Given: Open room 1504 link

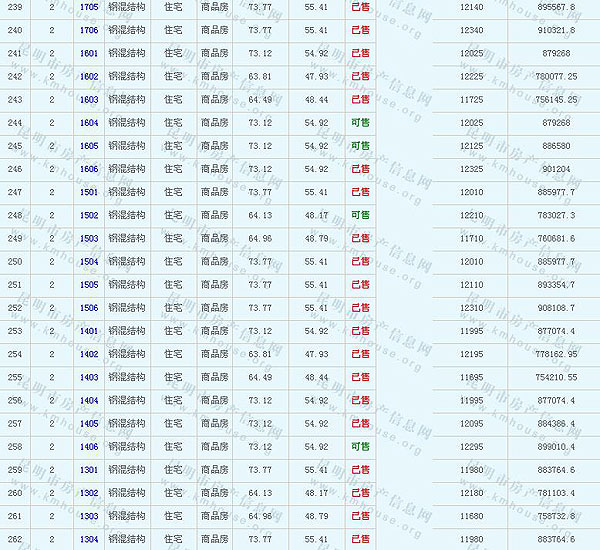Looking at the screenshot, I should (89, 262).
